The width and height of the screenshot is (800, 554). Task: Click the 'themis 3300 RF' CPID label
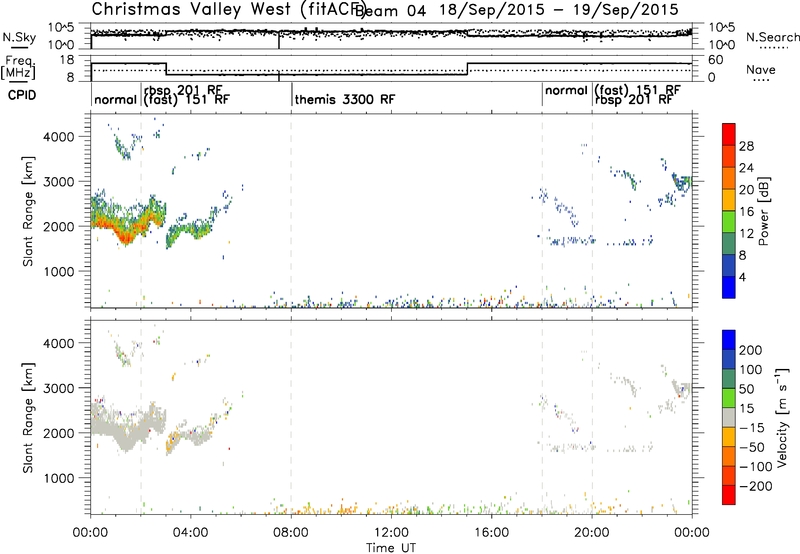click(345, 99)
